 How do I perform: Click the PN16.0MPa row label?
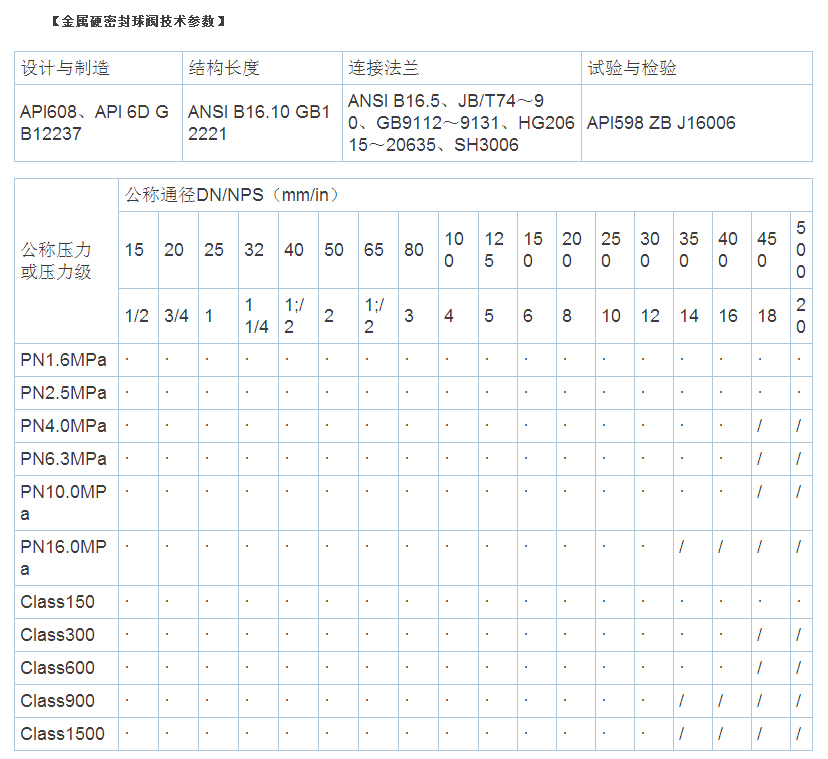point(63,558)
